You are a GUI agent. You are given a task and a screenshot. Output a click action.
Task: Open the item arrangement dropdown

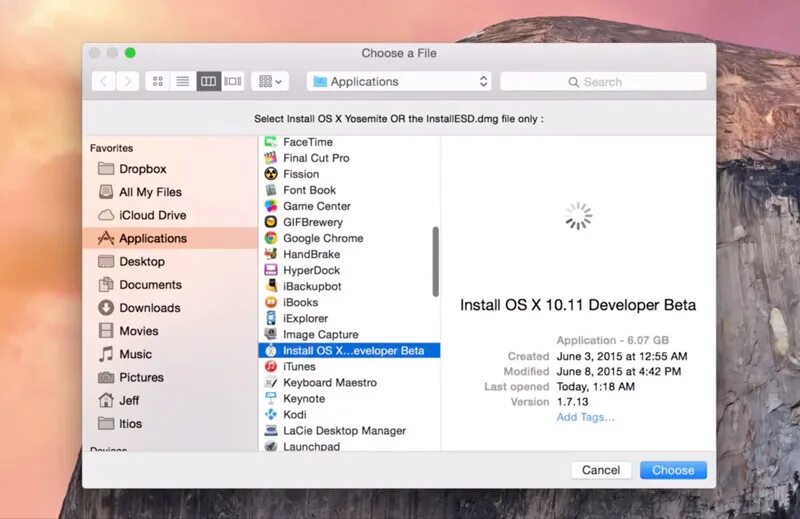270,81
